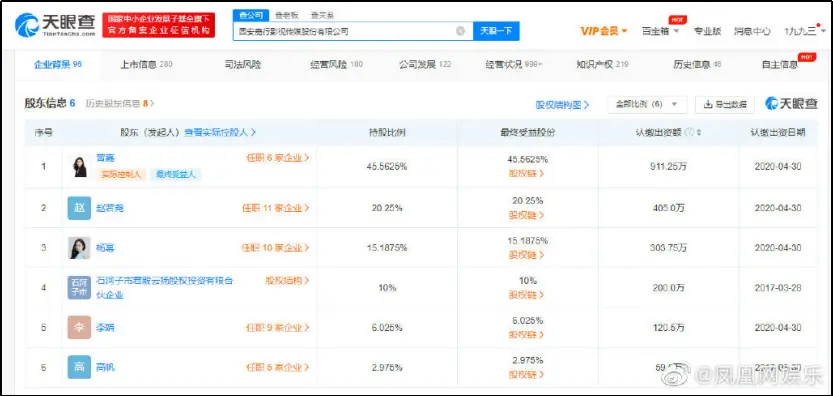833x396 pixels.
Task: Open 股权链 under 15.1875% final share
Action: click(526, 255)
